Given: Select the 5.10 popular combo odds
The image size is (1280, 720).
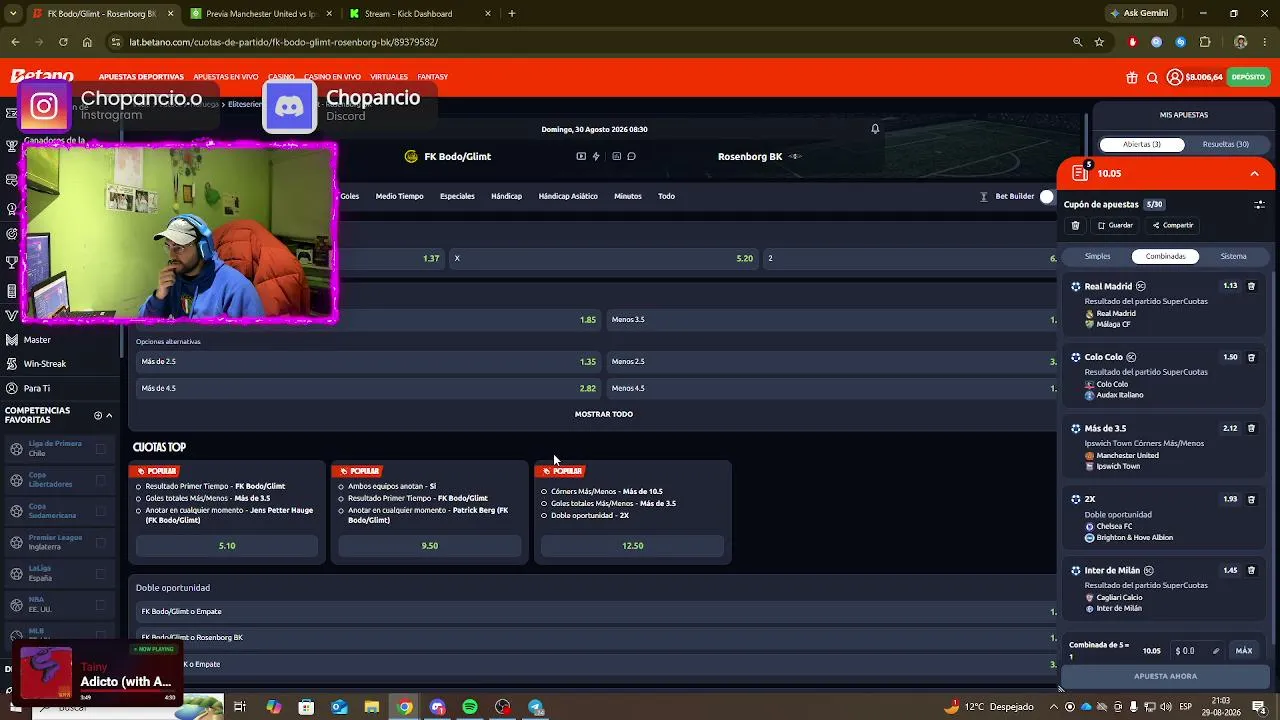Looking at the screenshot, I should coord(227,546).
